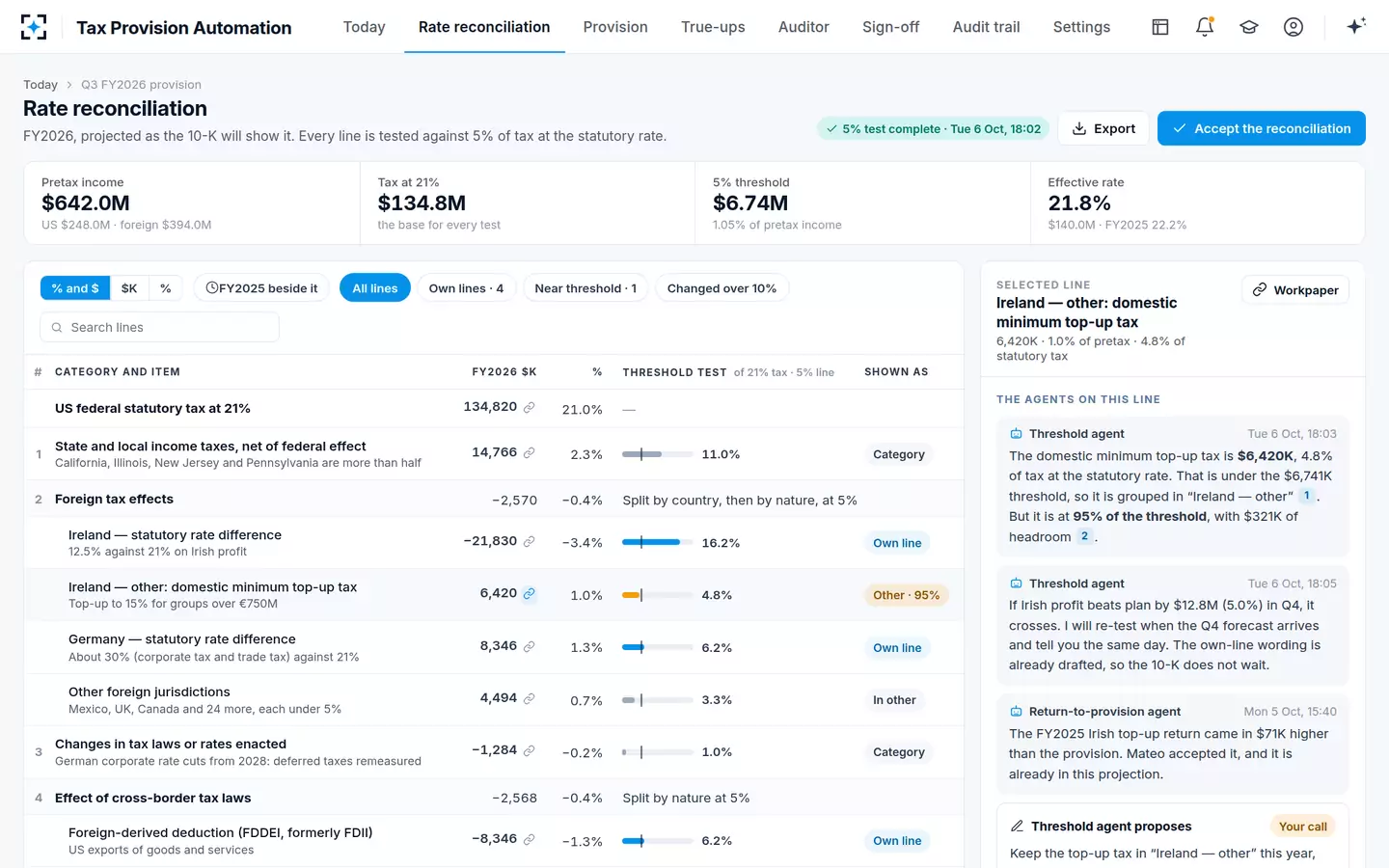Click the 5% test complete status chip
This screenshot has width=1389, height=868.
(x=934, y=128)
